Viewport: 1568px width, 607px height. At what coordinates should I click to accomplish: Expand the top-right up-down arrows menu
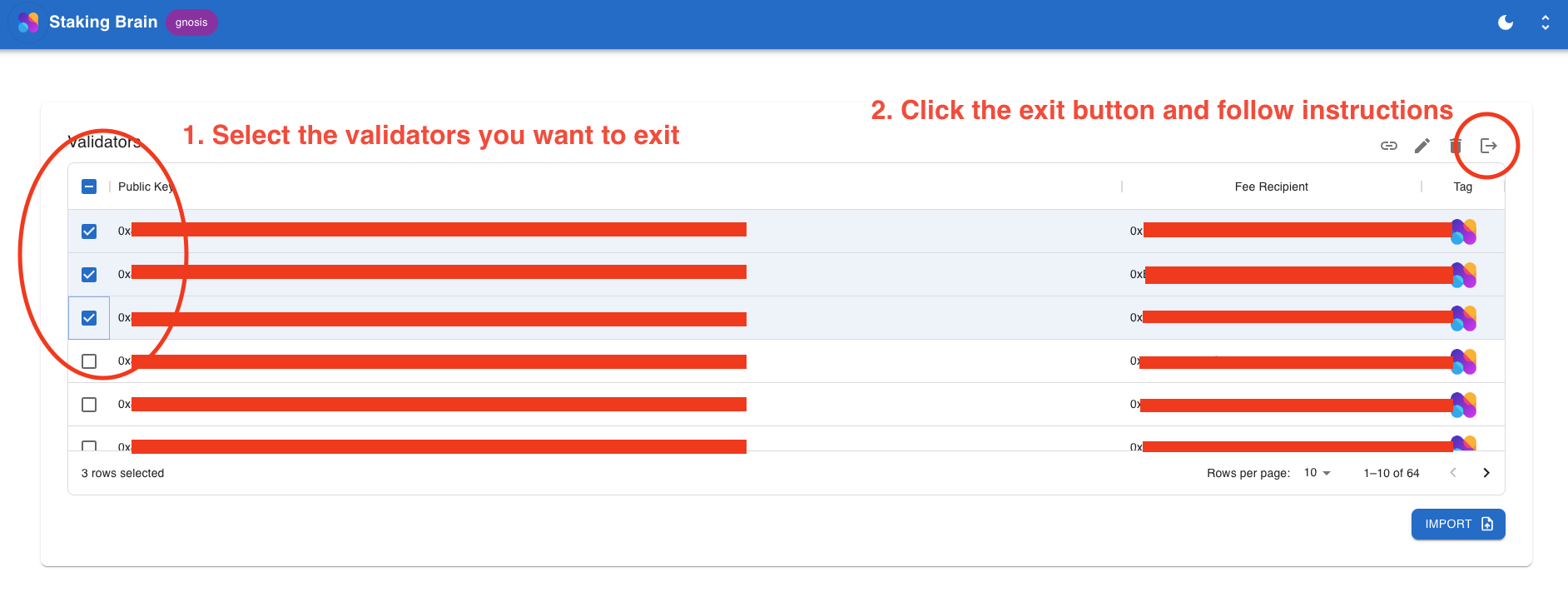click(x=1546, y=22)
